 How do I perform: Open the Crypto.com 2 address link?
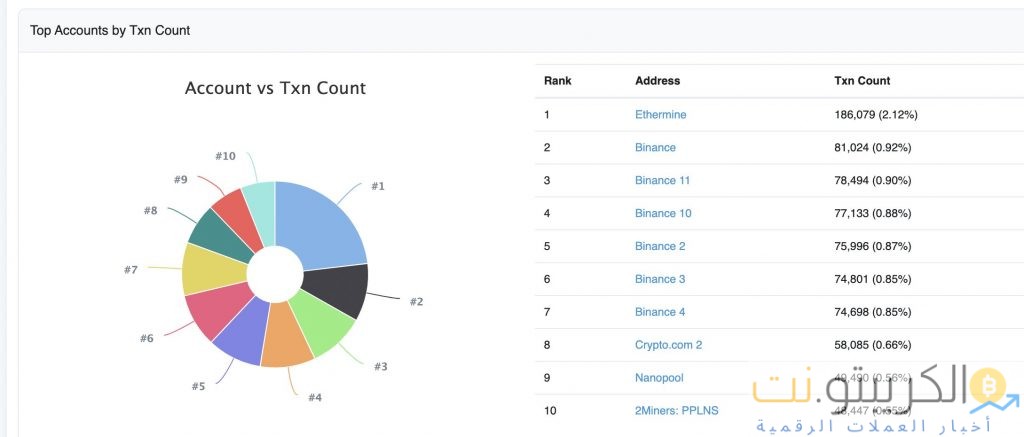point(668,345)
